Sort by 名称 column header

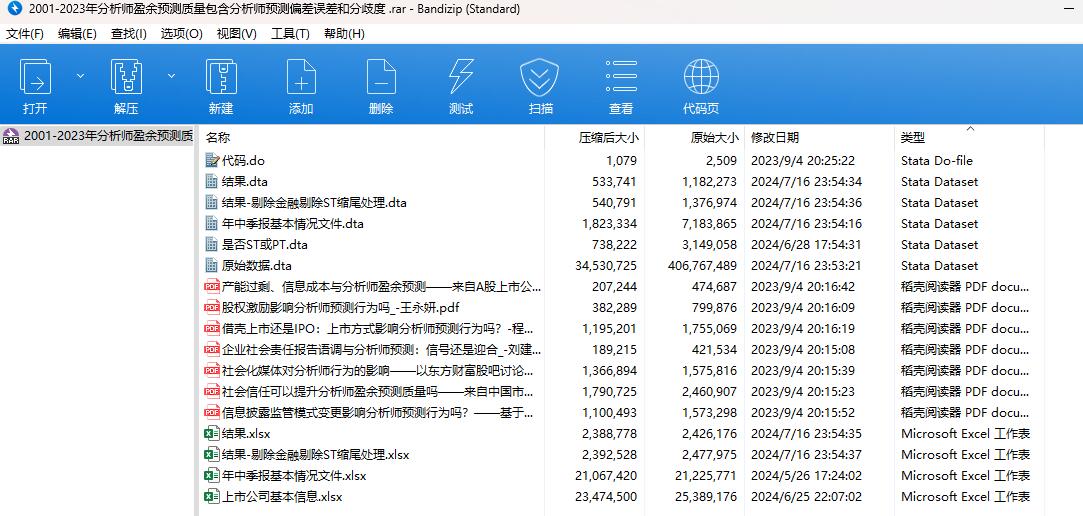218,137
